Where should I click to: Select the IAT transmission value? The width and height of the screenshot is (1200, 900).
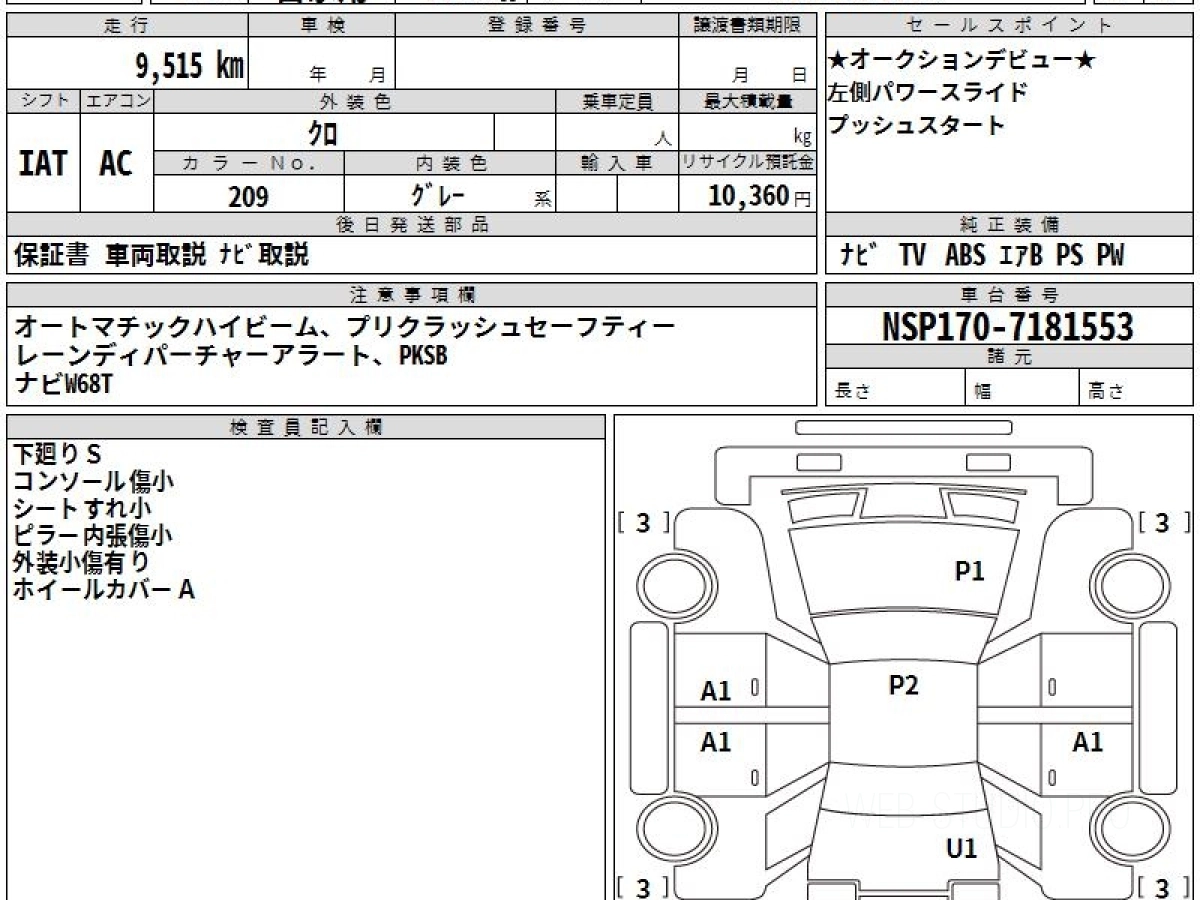pyautogui.click(x=43, y=163)
